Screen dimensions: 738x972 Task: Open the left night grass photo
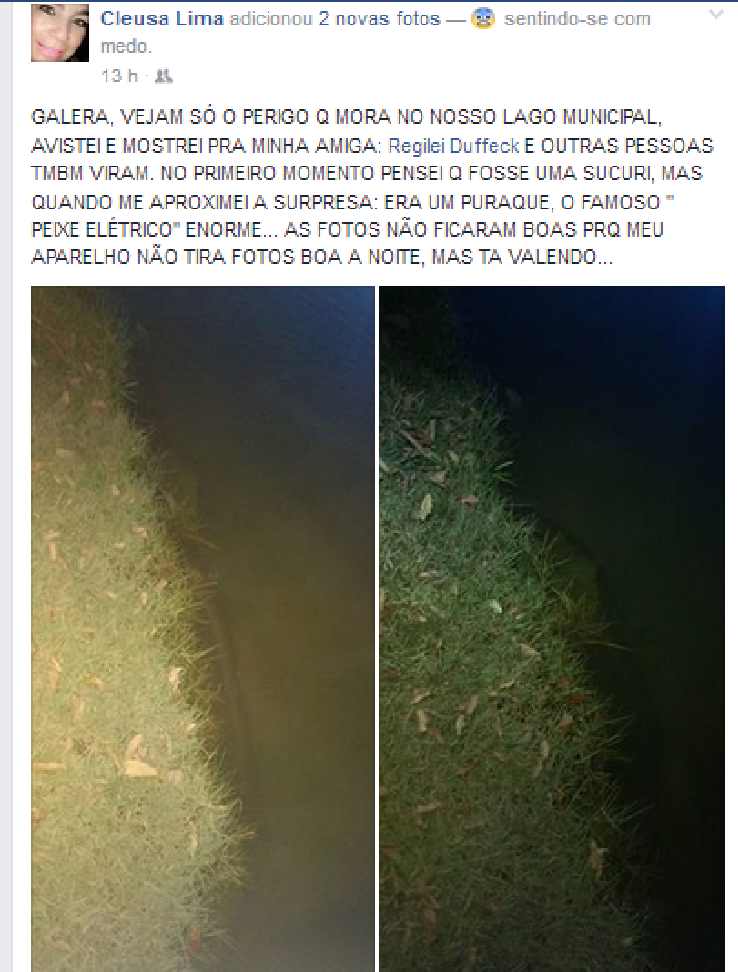point(203,629)
